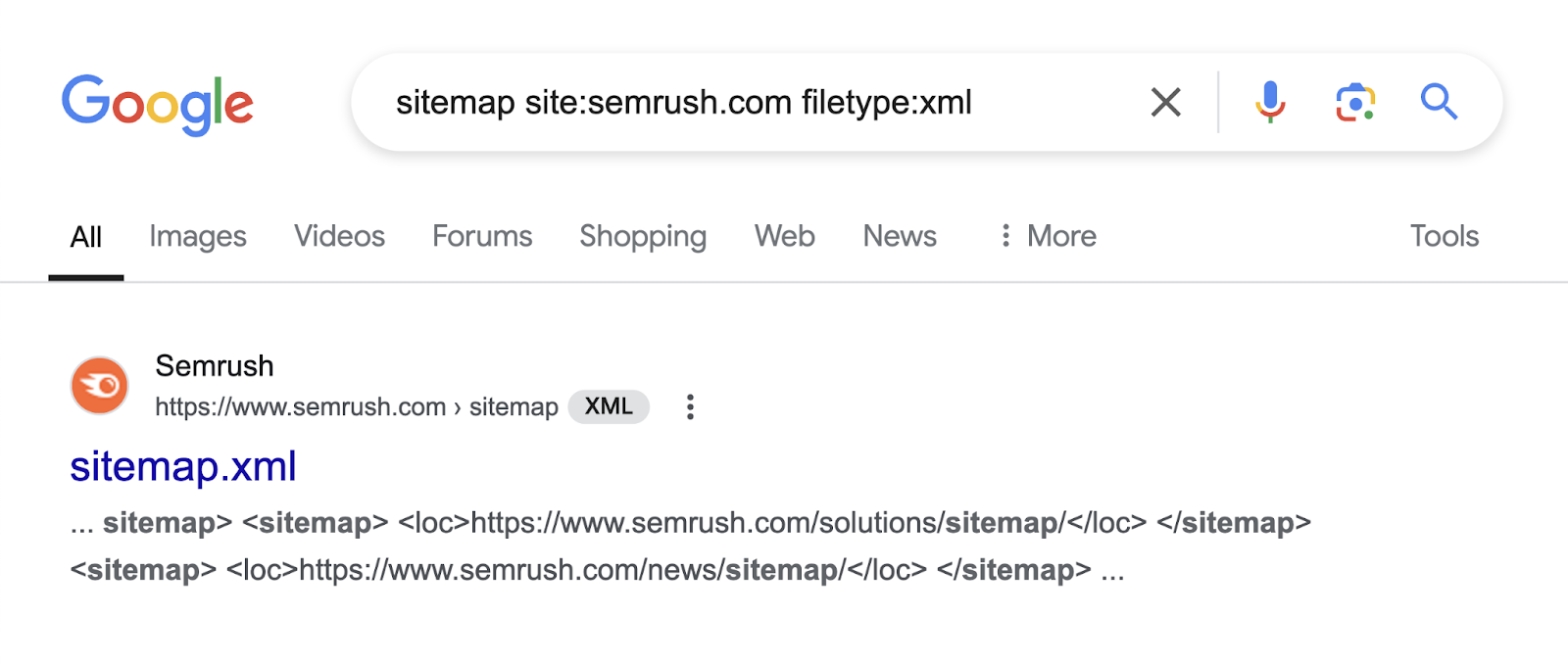Switch to the Shopping results
The width and height of the screenshot is (1568, 665).
pyautogui.click(x=642, y=236)
